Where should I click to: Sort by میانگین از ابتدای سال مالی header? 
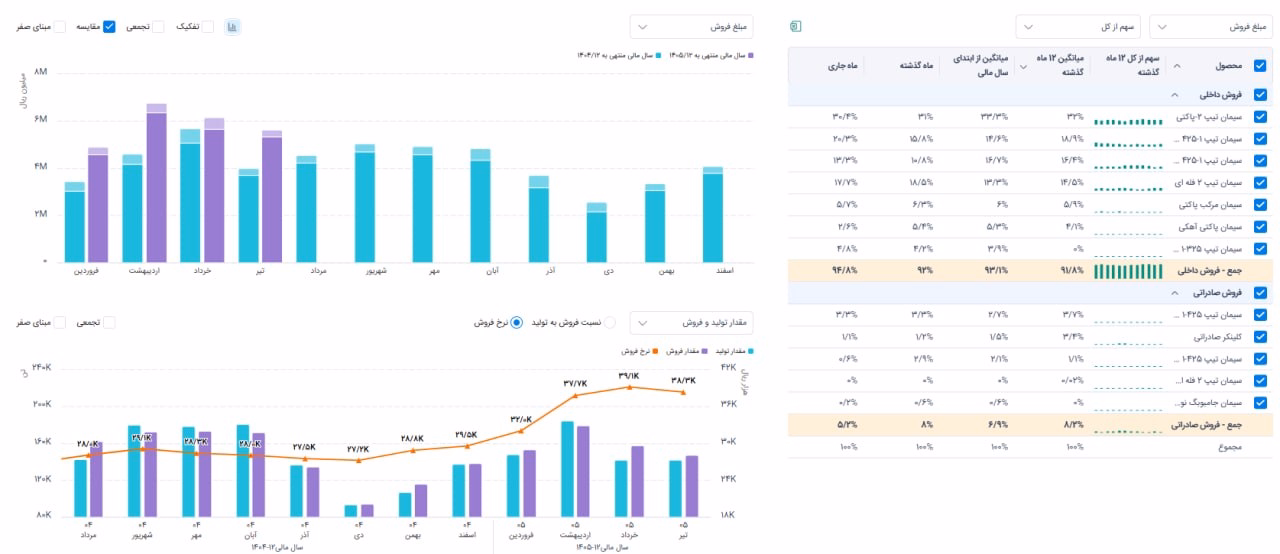coord(979,66)
